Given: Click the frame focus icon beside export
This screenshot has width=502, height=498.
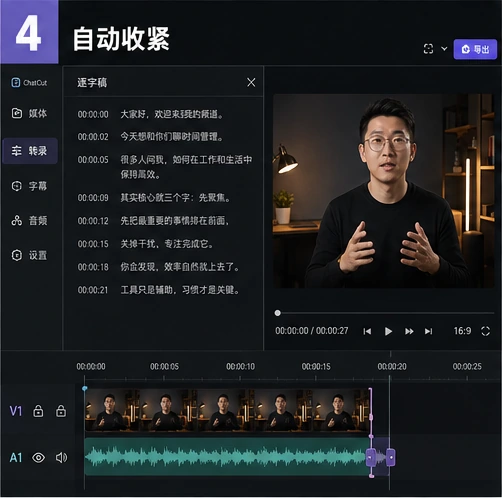Looking at the screenshot, I should point(428,49).
